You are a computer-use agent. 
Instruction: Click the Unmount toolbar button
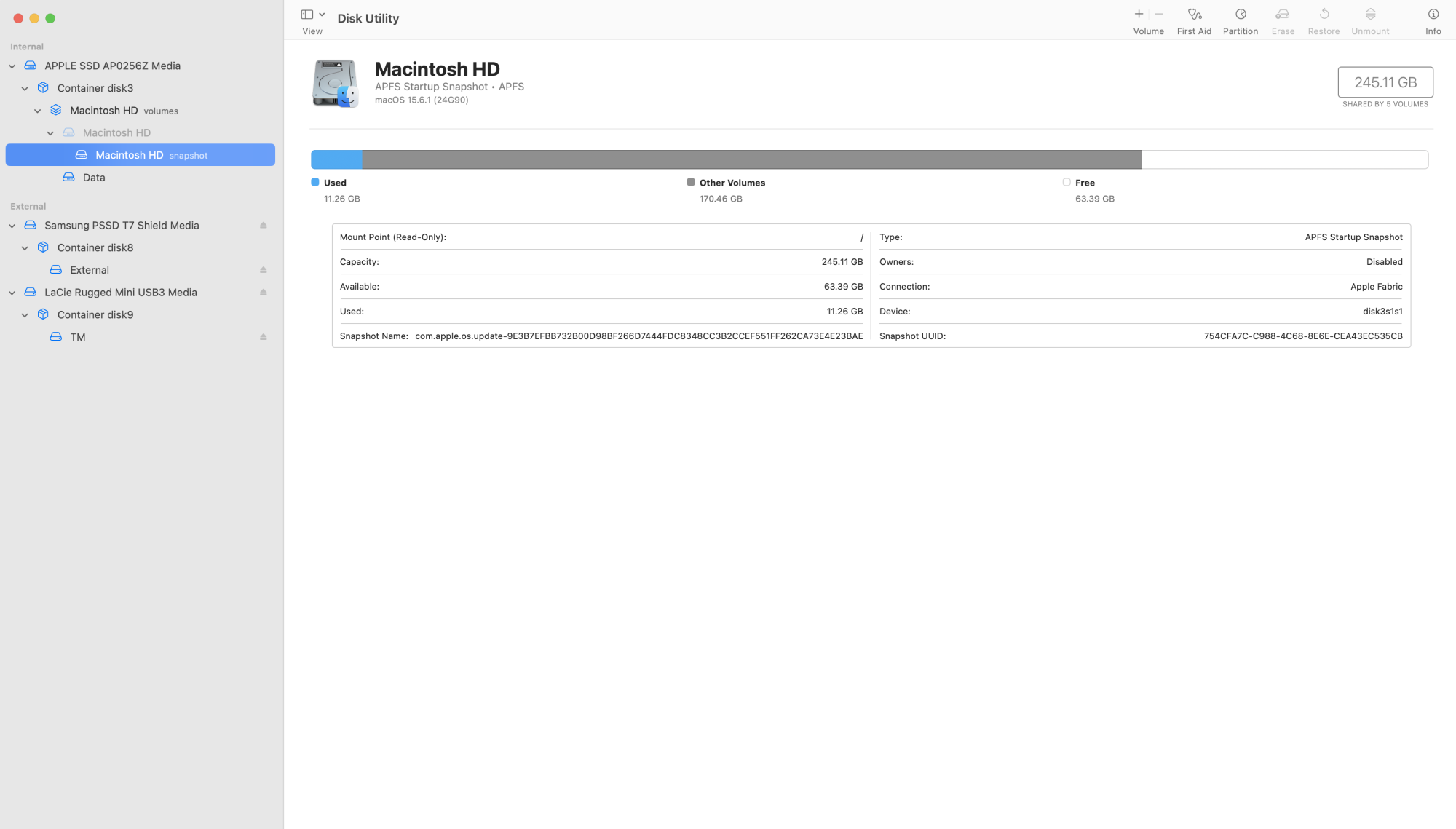[1369, 20]
